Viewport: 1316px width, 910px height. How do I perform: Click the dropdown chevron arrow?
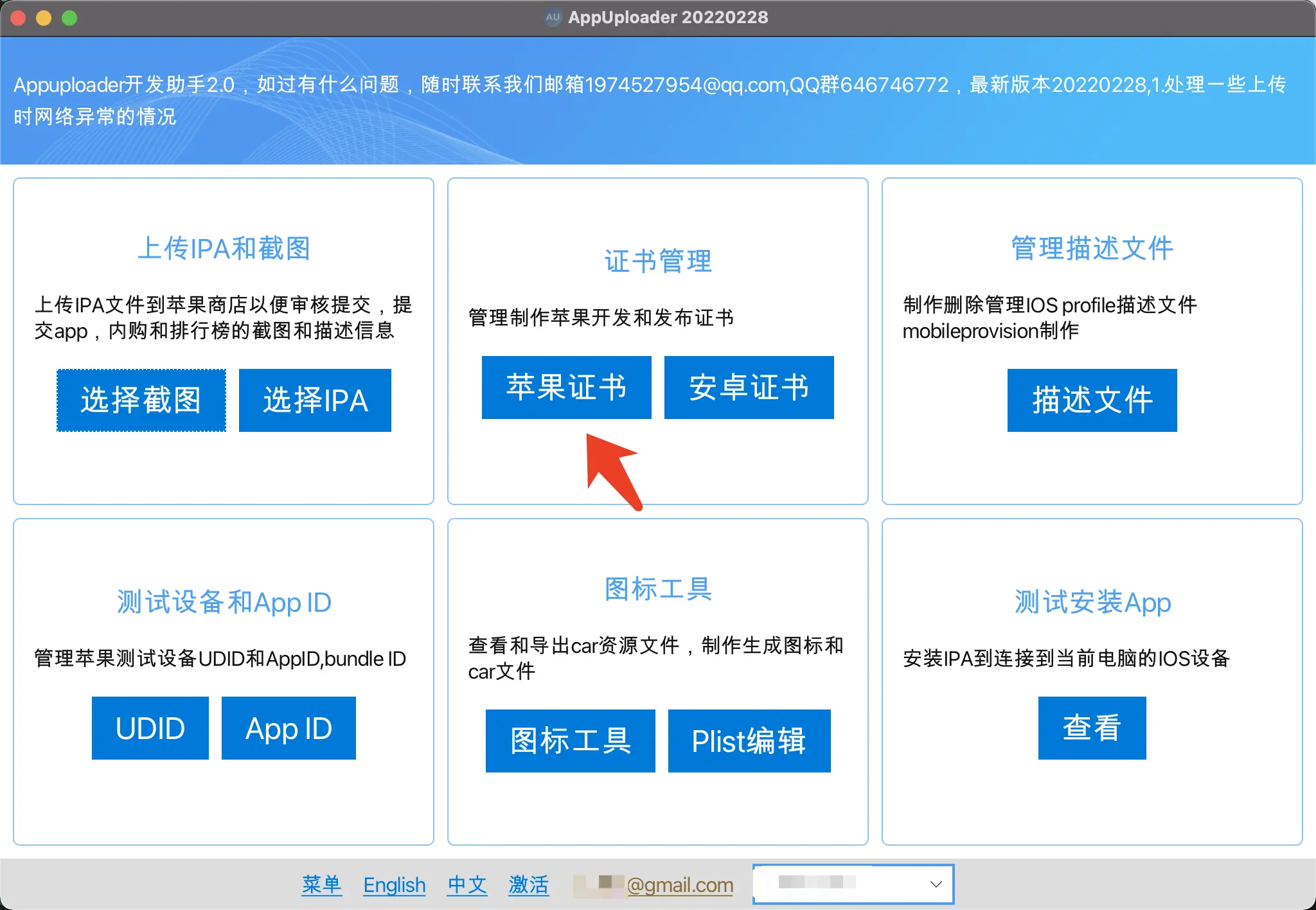(x=936, y=884)
